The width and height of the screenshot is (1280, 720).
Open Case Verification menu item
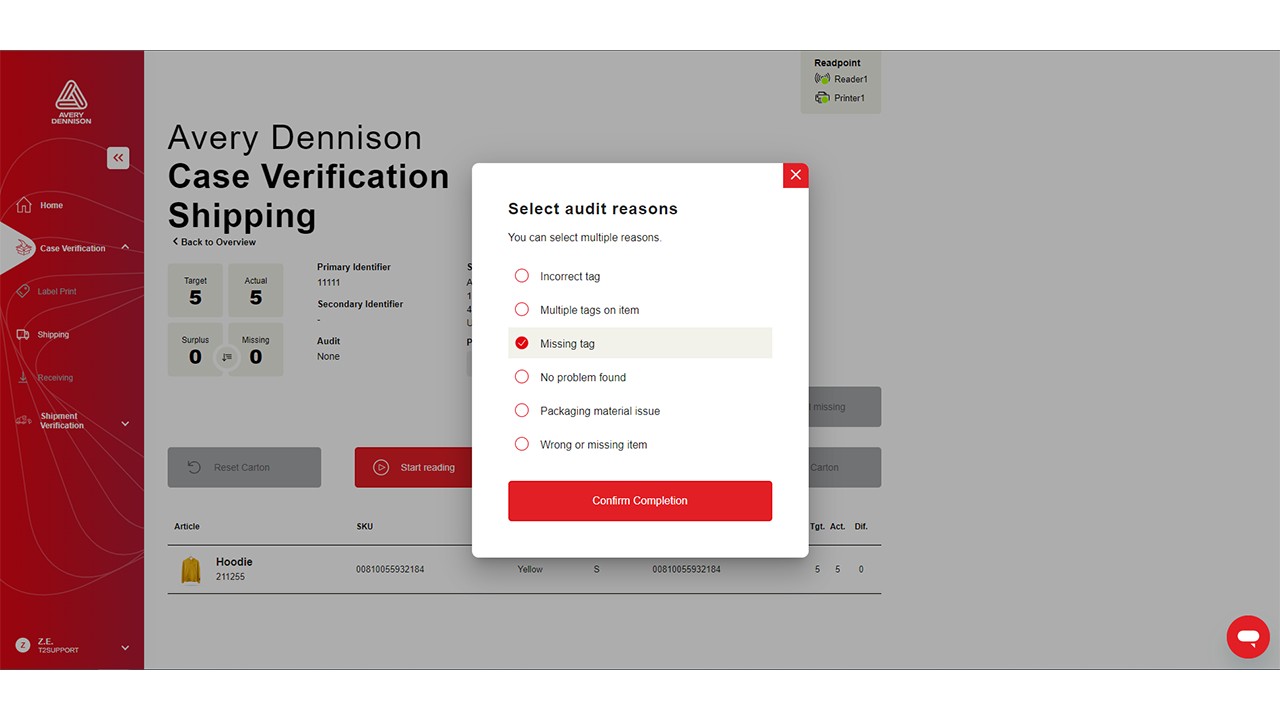(x=72, y=248)
